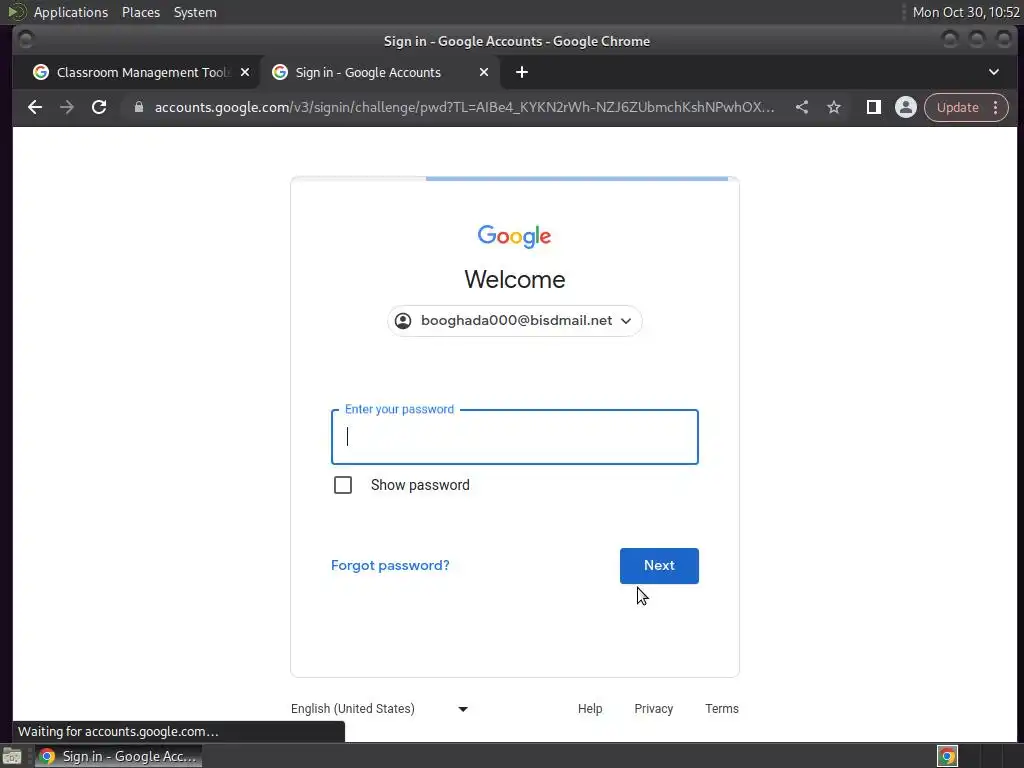The height and width of the screenshot is (768, 1024).
Task: Select the Sign in - Google Accounts tab
Action: [379, 72]
